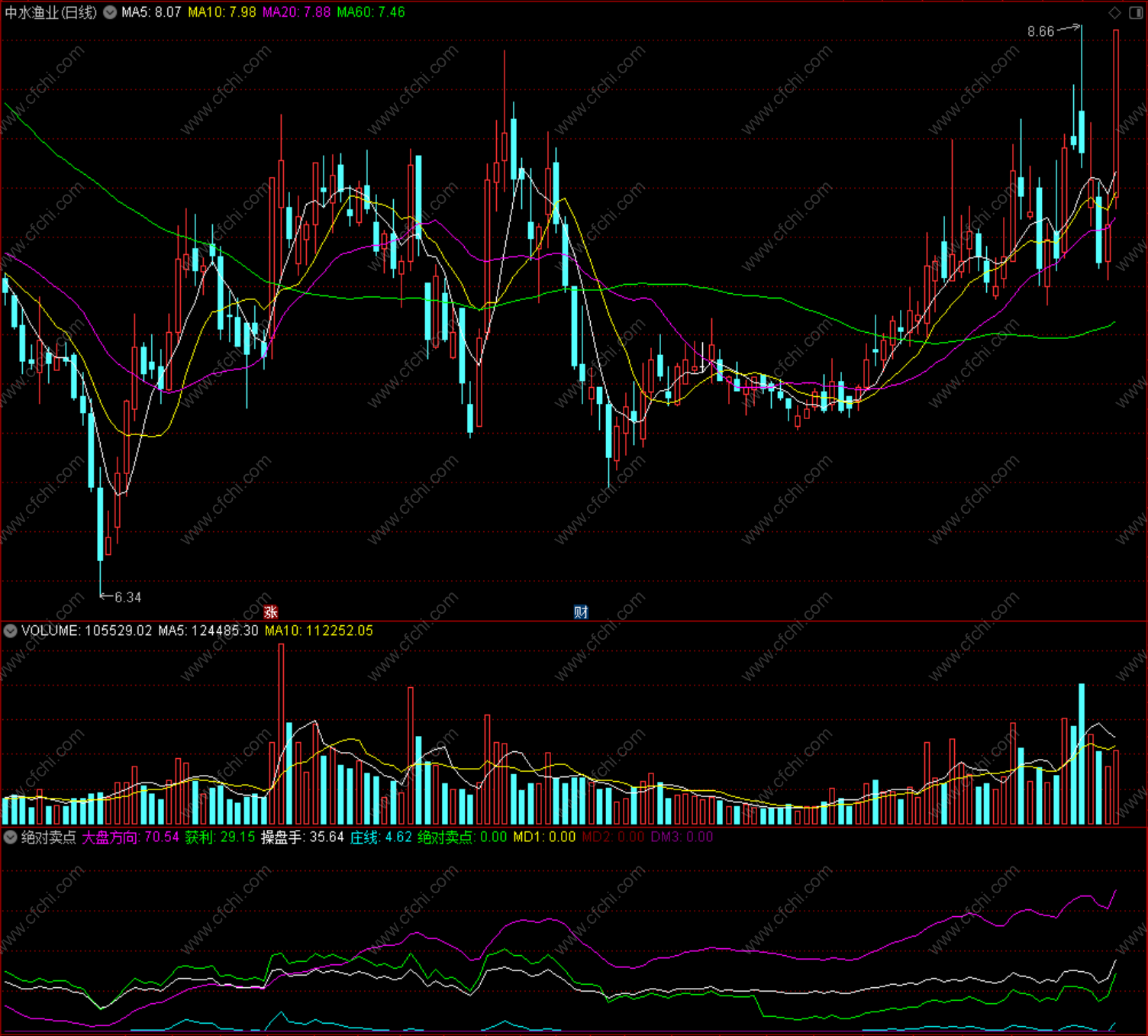This screenshot has width=1148, height=1036.
Task: Select the MD2: 0.00 label
Action: point(613,837)
